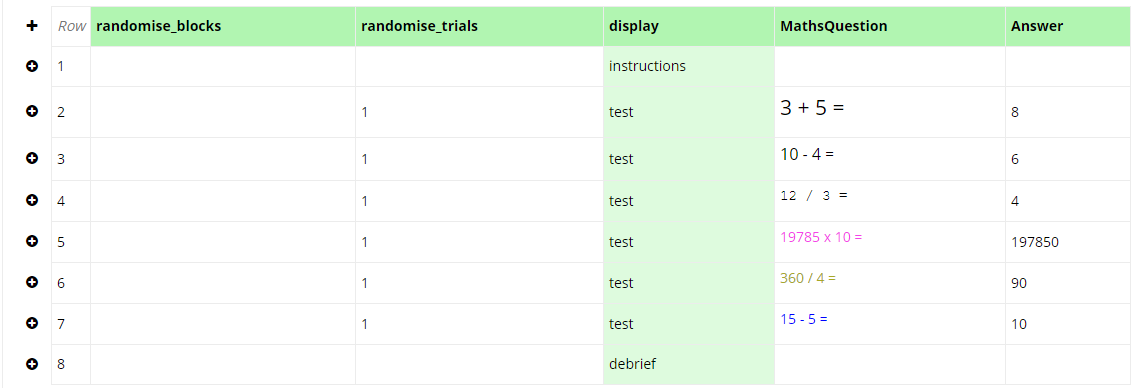Edit the instructions cell in display column
Viewport: 1139px width, 388px height.
pyautogui.click(x=689, y=66)
